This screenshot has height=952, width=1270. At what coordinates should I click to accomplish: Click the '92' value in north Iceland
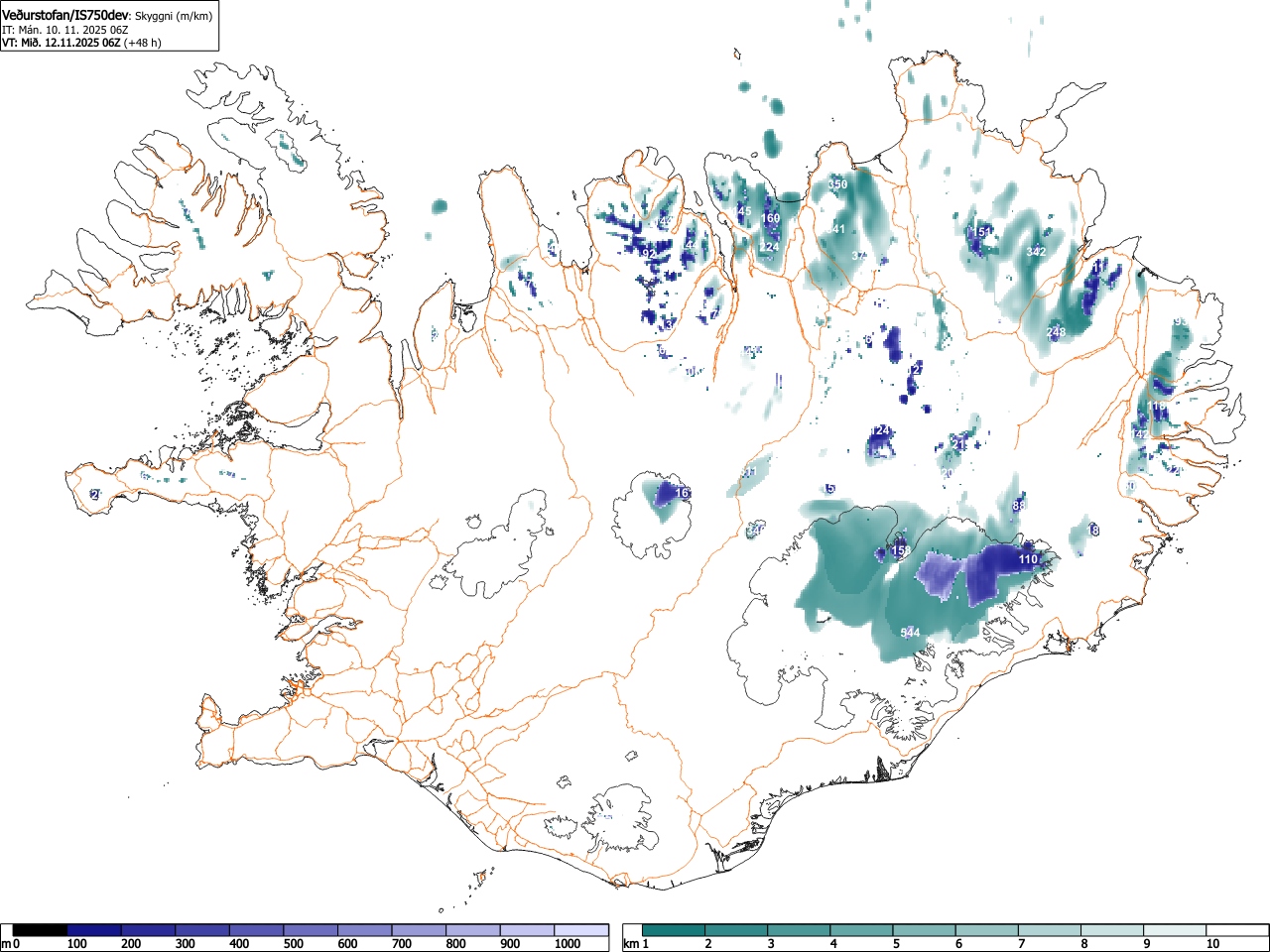pyautogui.click(x=649, y=254)
